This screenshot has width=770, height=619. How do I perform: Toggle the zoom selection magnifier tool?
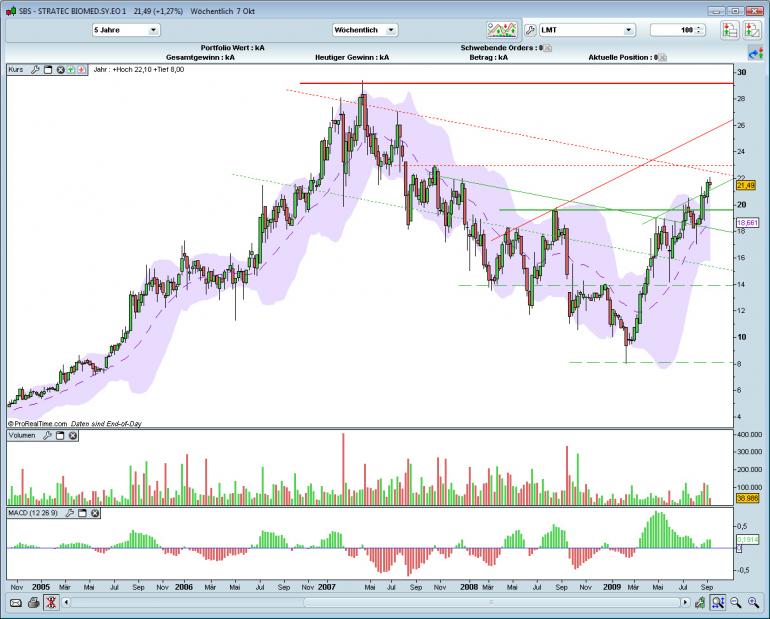click(717, 602)
